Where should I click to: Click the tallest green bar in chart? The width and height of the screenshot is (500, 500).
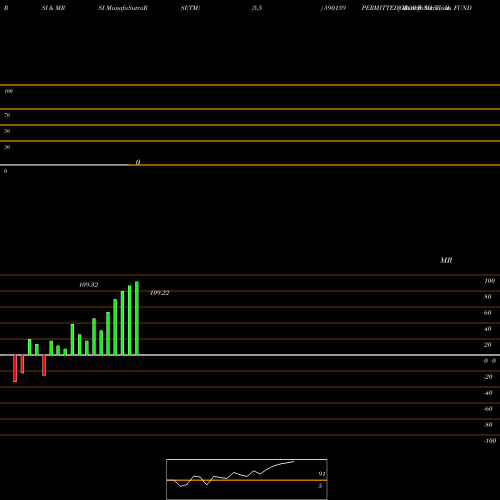(137, 318)
